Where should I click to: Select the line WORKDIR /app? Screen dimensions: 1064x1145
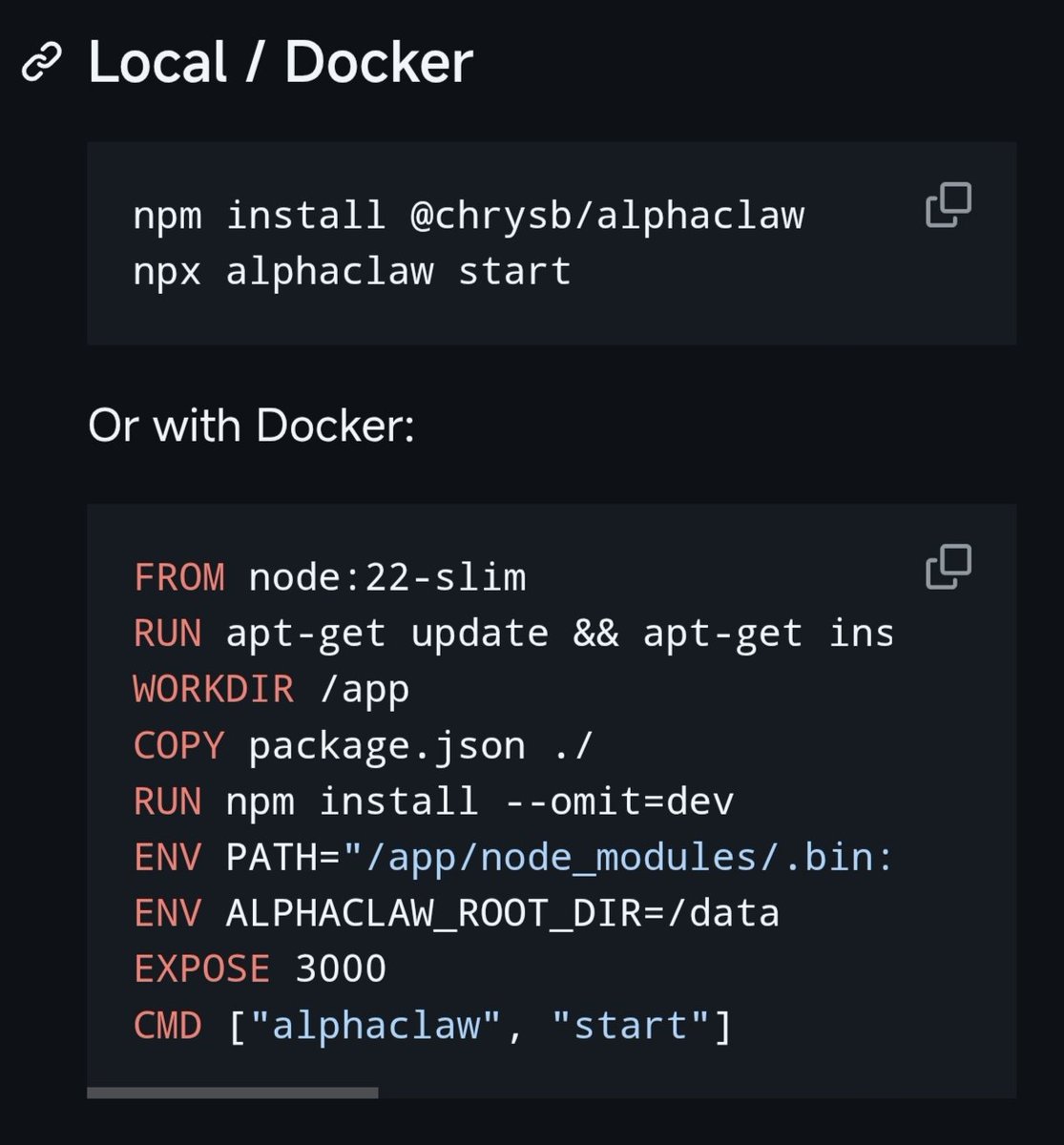(x=271, y=688)
